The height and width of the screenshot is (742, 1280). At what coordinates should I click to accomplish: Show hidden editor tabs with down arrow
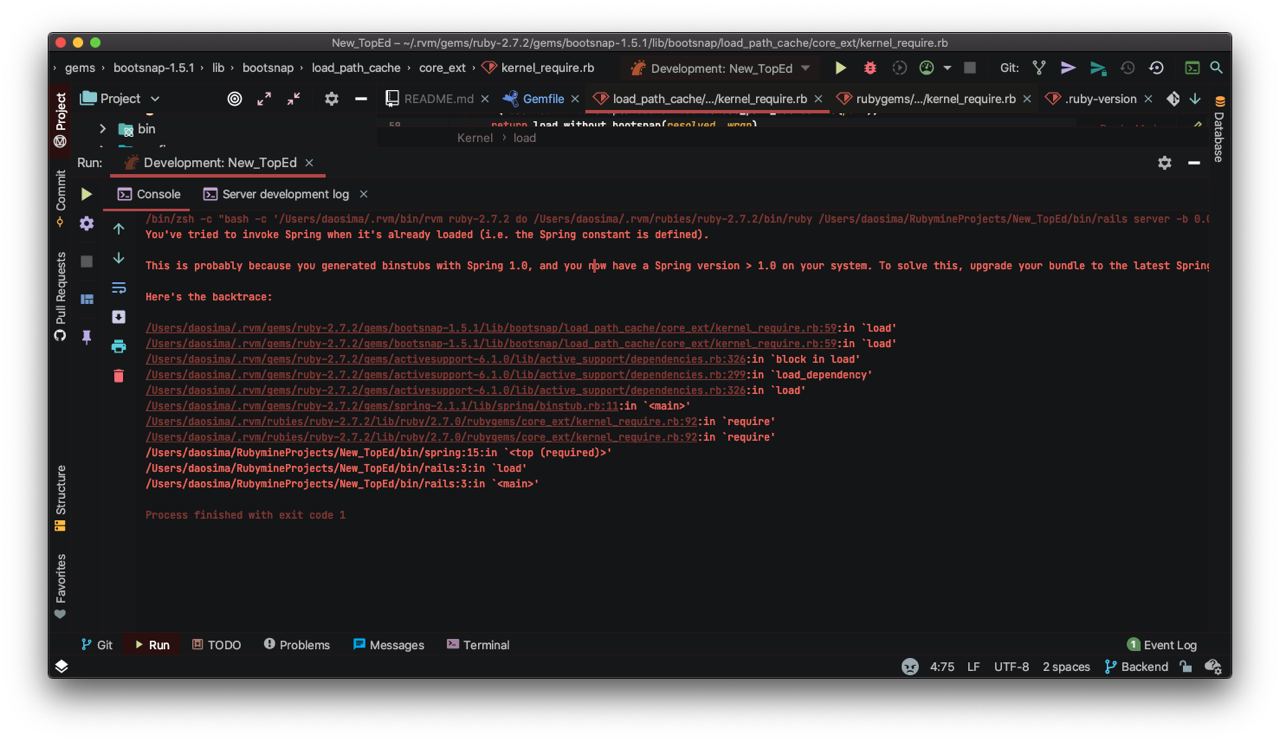pyautogui.click(x=1195, y=99)
